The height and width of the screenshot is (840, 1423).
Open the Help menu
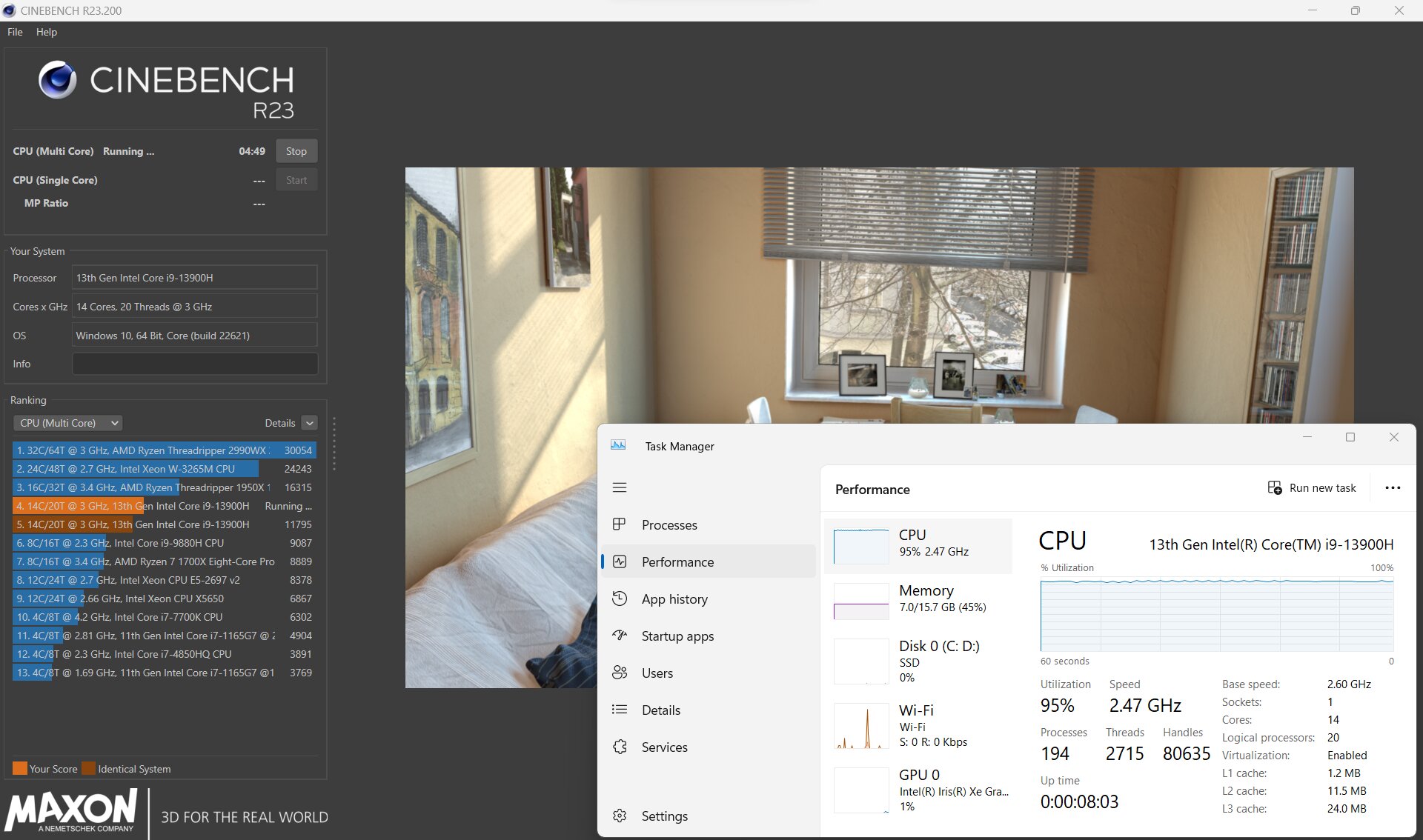tap(47, 32)
